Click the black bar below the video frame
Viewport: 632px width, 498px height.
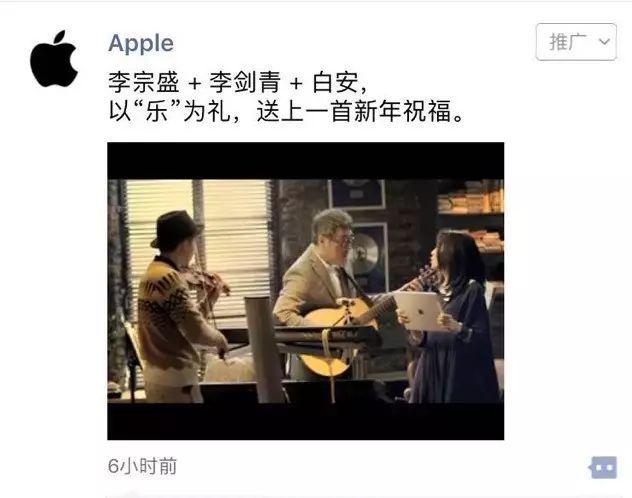click(x=306, y=421)
